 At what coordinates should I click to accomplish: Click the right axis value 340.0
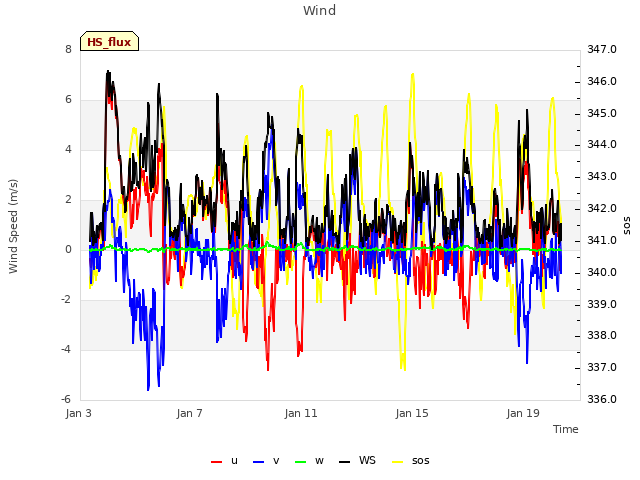[x=602, y=272]
